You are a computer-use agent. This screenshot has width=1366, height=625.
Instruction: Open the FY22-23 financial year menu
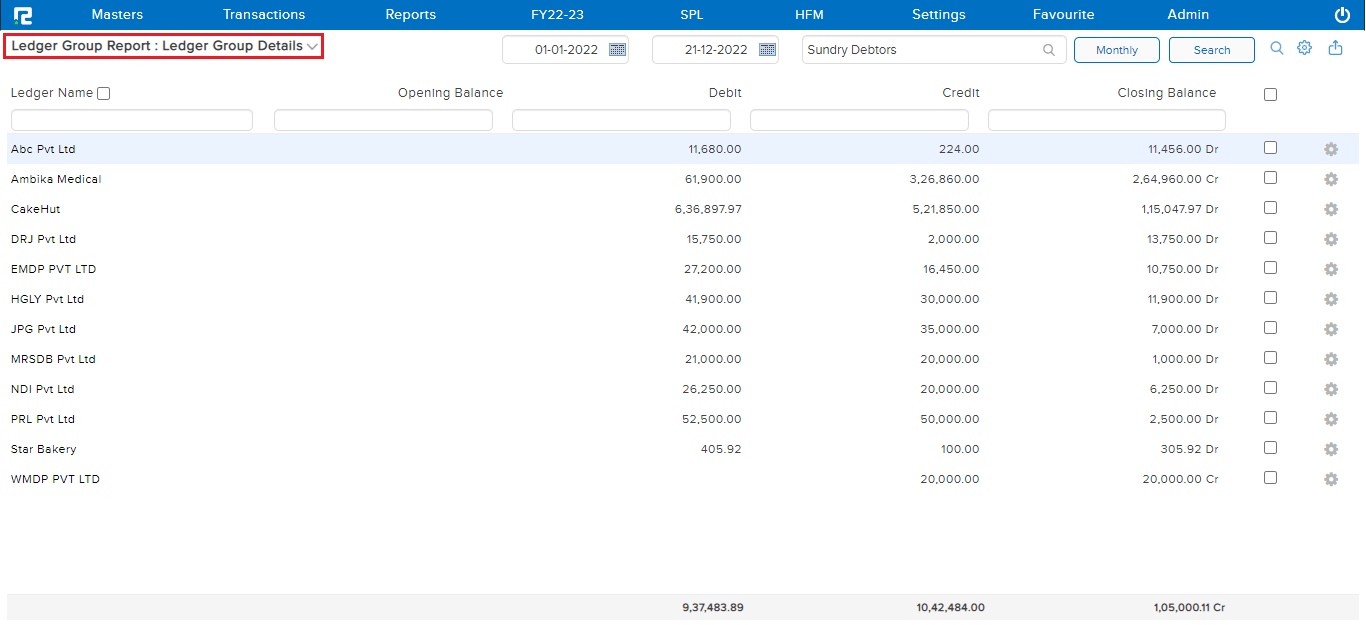[x=557, y=15]
